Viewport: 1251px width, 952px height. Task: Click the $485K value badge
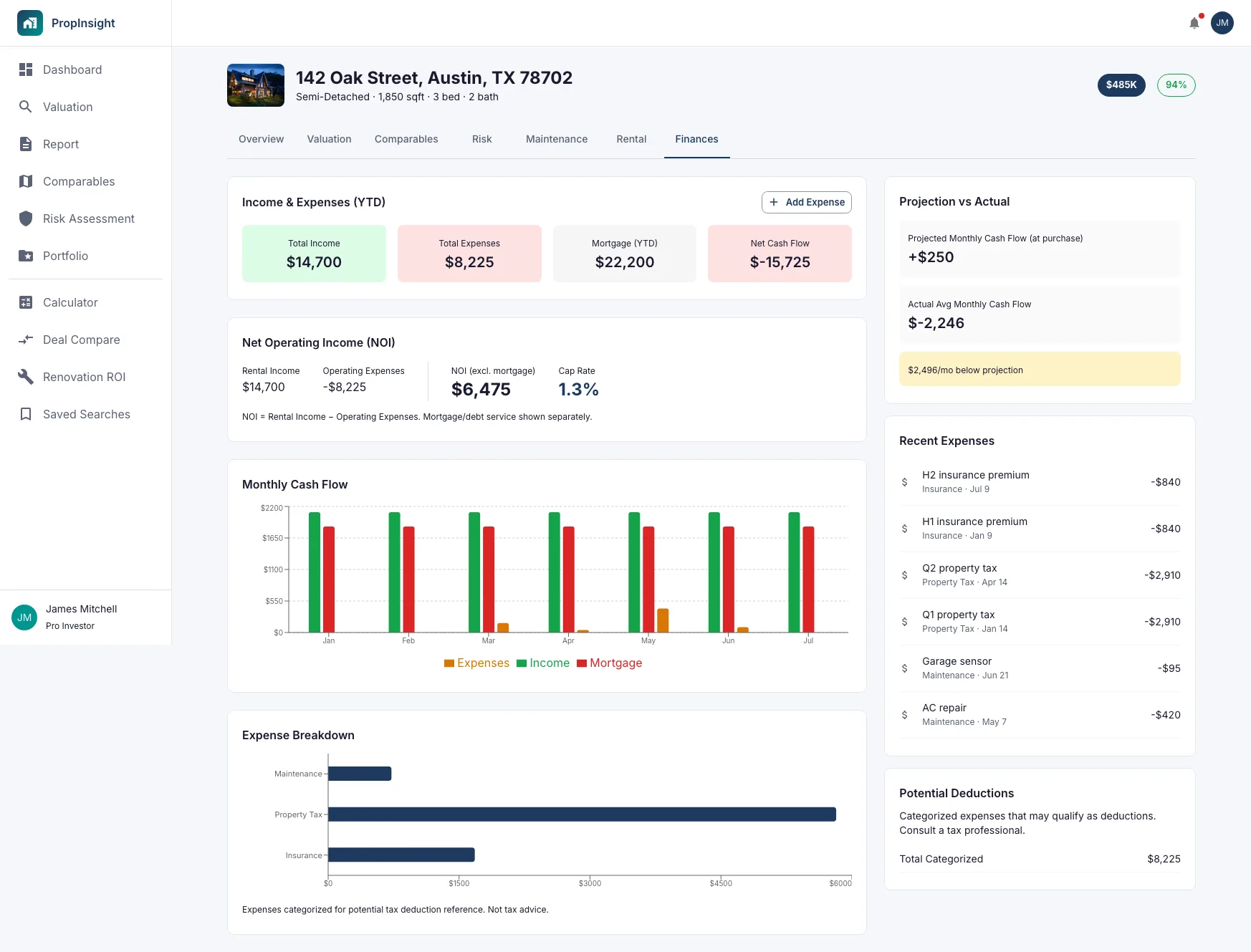[1121, 85]
